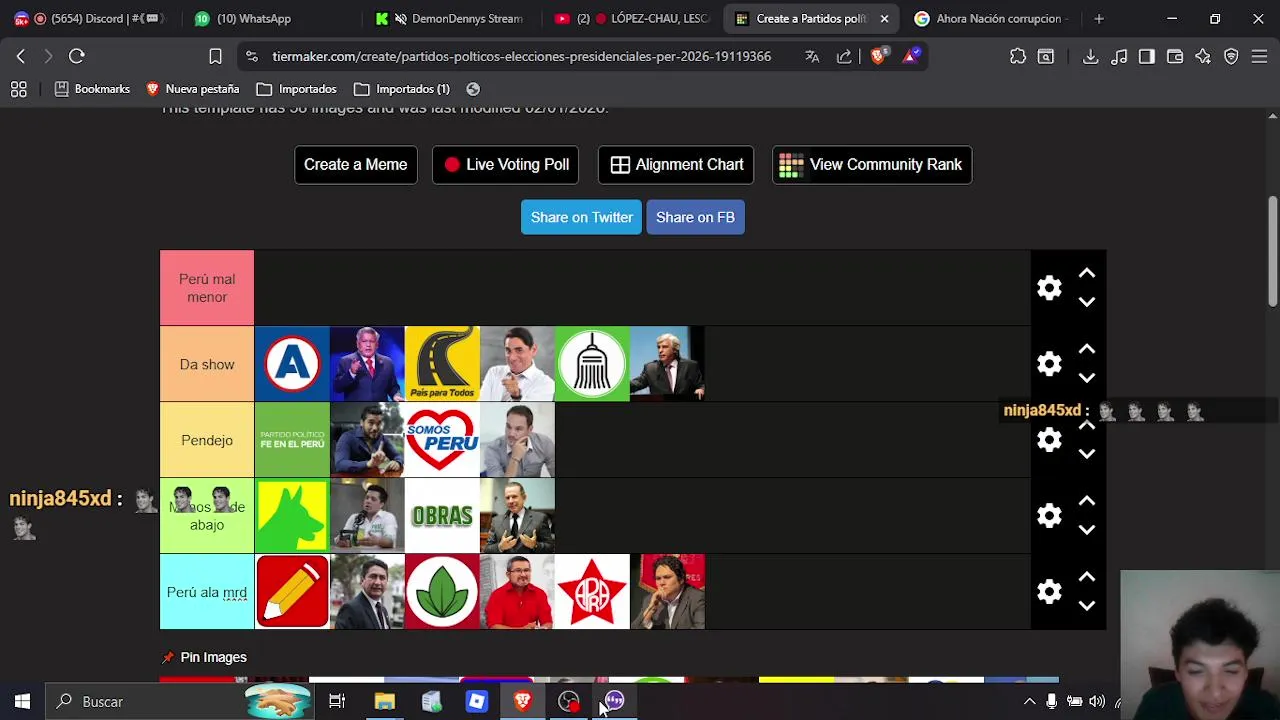Open Bookmarks folder in bookmarks bar
Viewport: 1280px width, 720px height.
click(x=92, y=89)
